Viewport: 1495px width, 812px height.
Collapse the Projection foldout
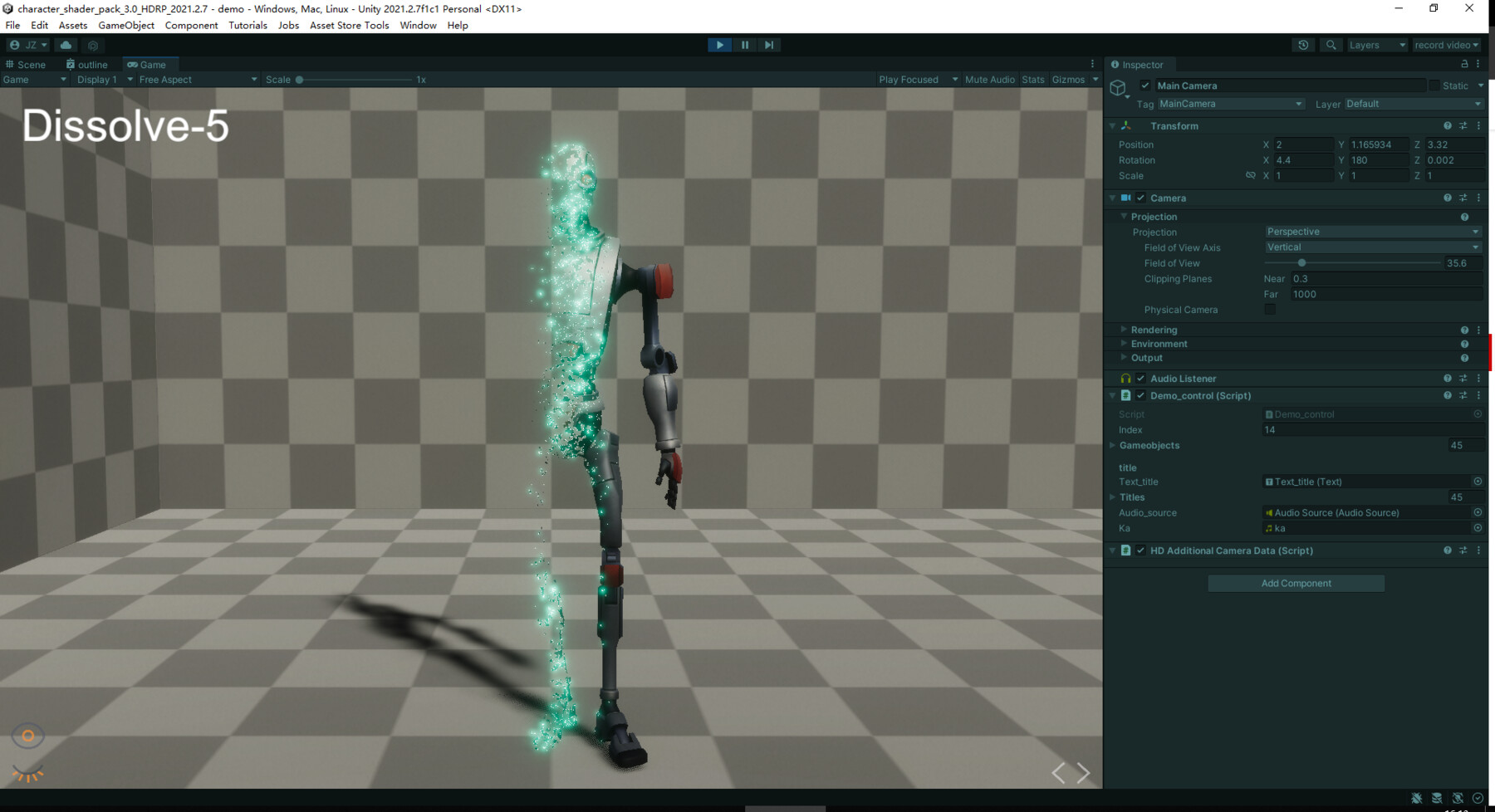[1124, 216]
